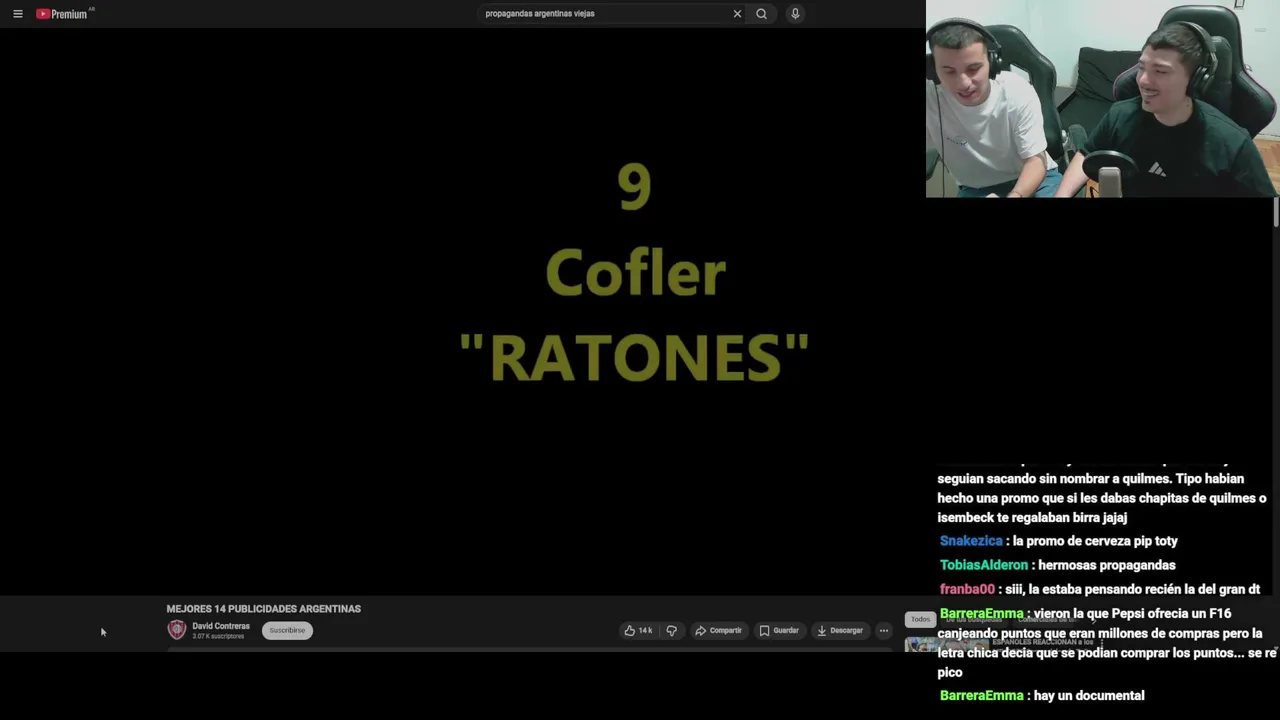Grab the page scrollbar on the right edge
Viewport: 1280px width, 720px height.
click(1276, 212)
